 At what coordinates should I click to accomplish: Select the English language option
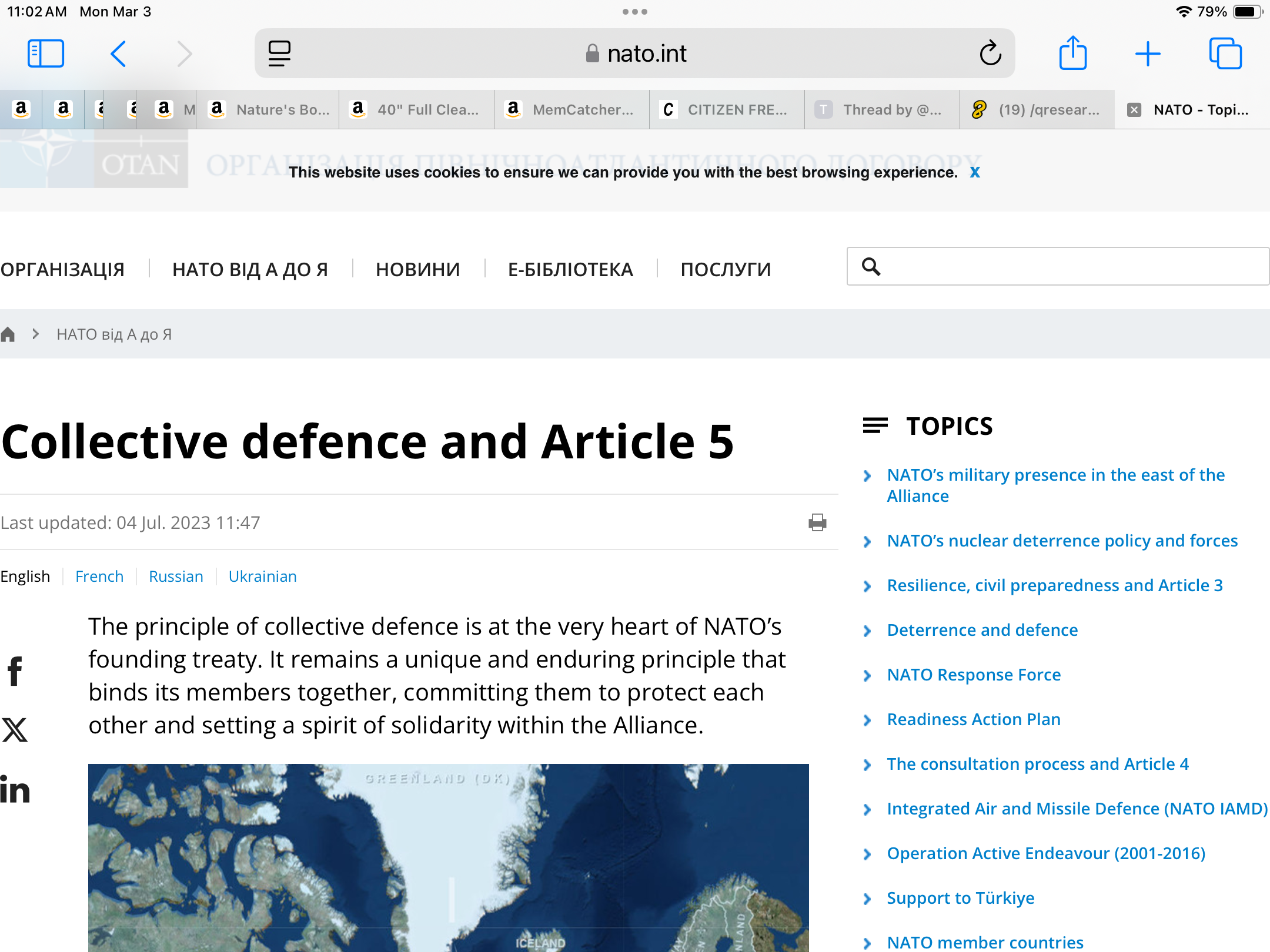point(25,576)
